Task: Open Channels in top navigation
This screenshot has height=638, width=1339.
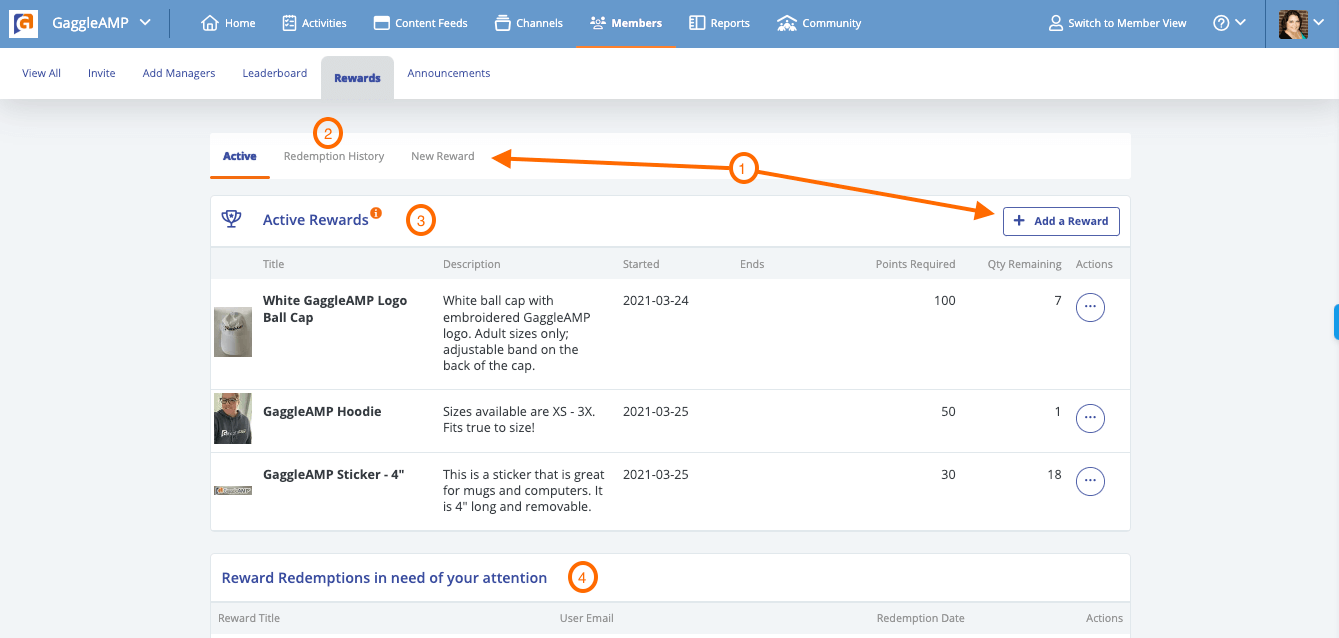Action: [527, 23]
